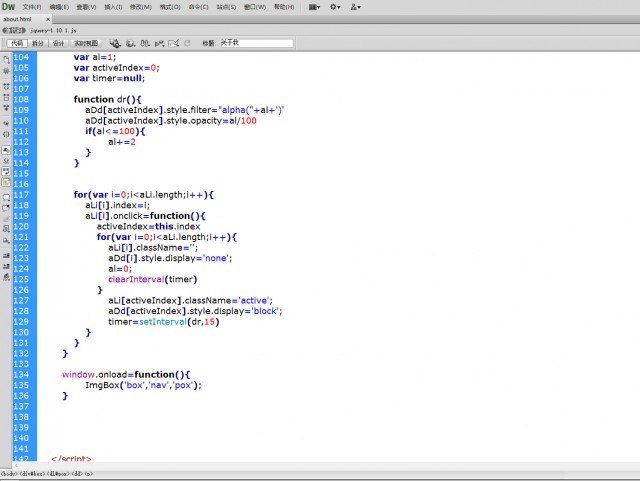The height and width of the screenshot is (481, 640).
Task: Open the 文件(F) menu
Action: tap(32, 7)
